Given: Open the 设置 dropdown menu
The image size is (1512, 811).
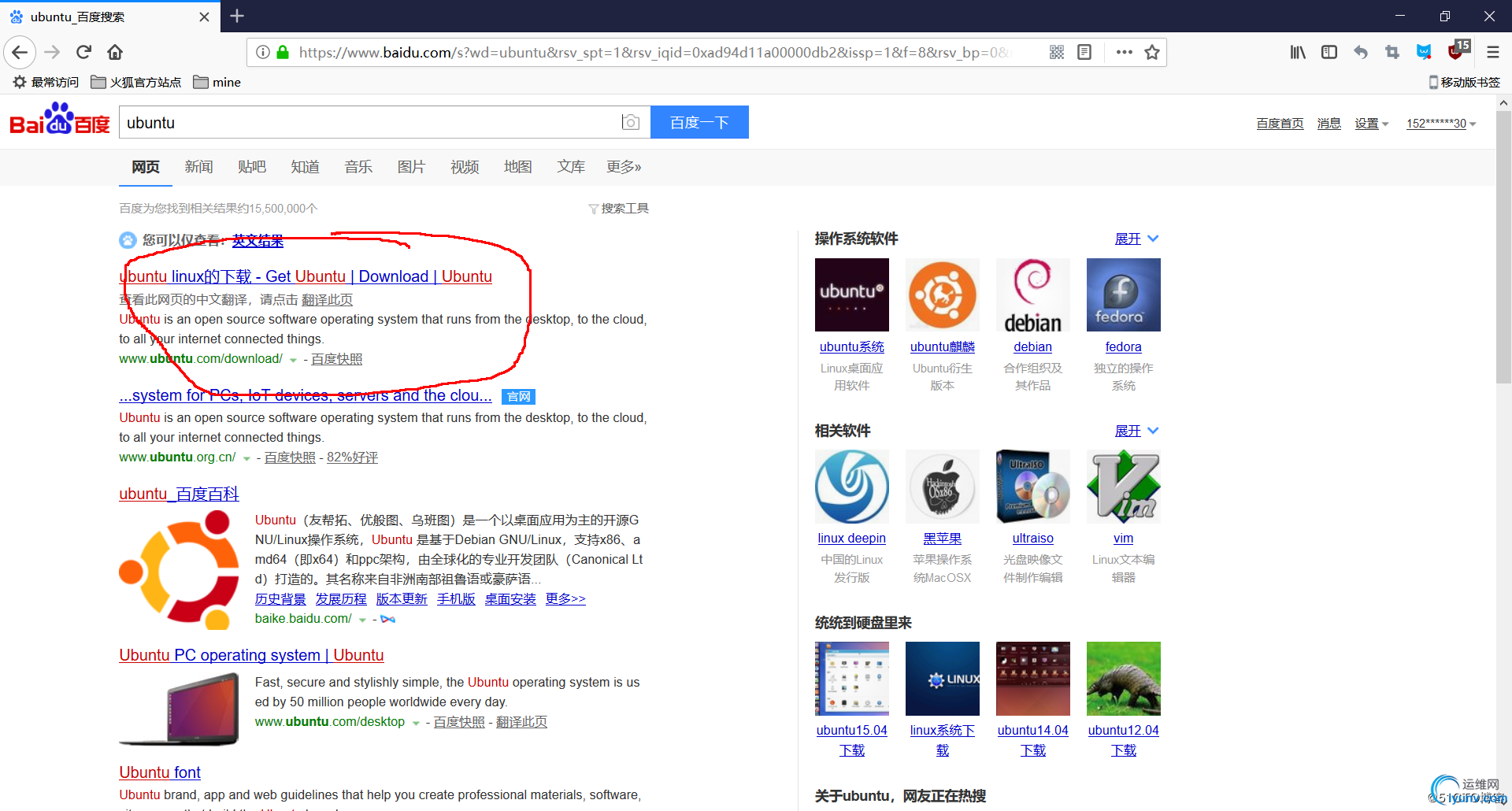Looking at the screenshot, I should 1371,124.
